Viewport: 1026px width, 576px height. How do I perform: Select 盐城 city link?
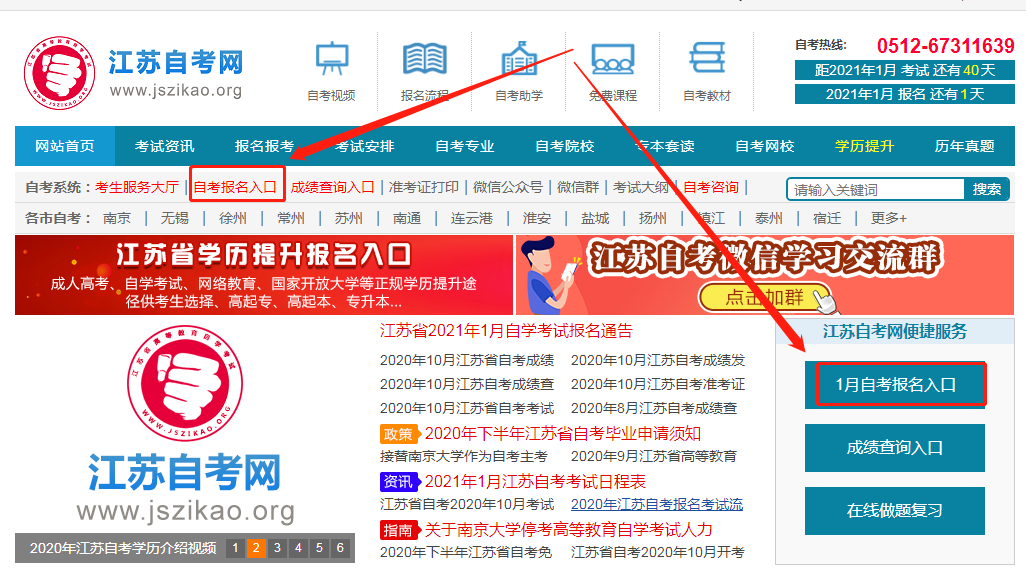(595, 218)
